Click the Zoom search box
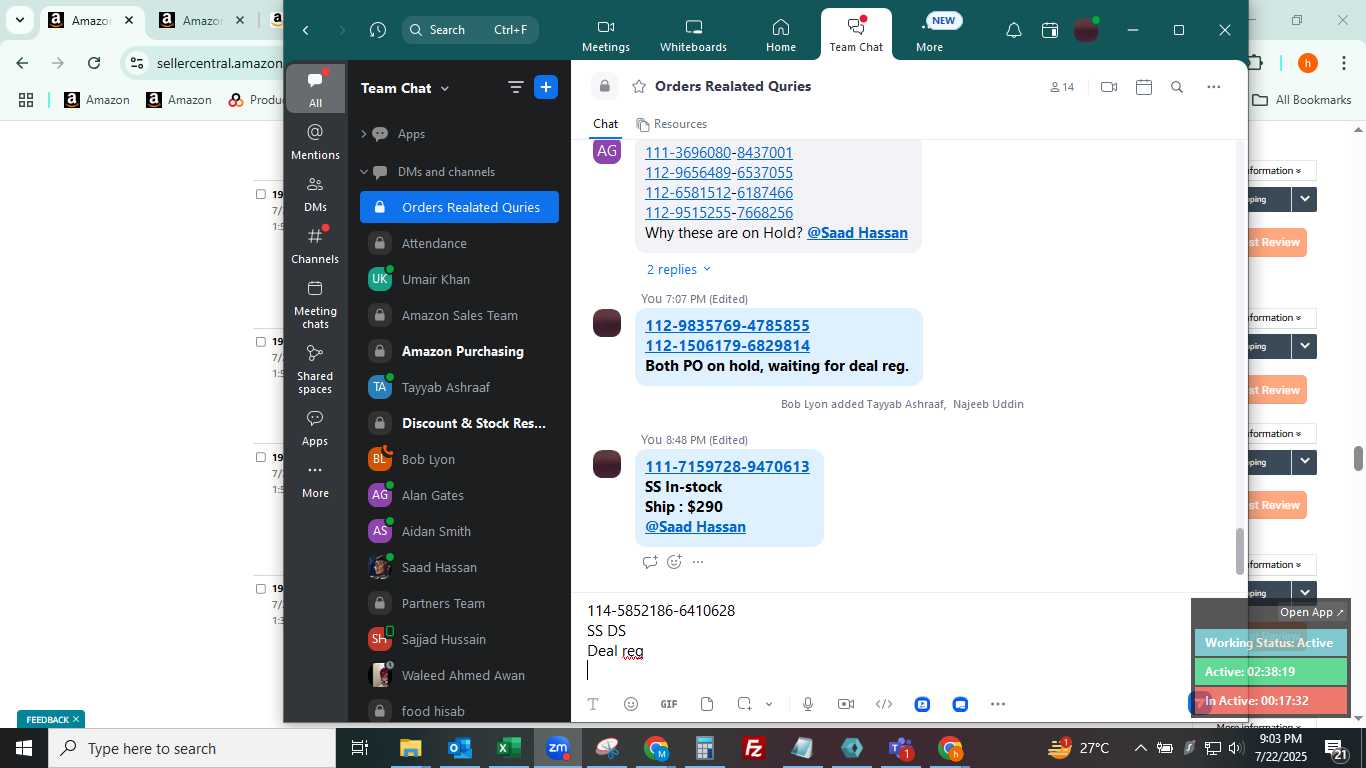Screen dimensions: 1366x768 tap(470, 30)
